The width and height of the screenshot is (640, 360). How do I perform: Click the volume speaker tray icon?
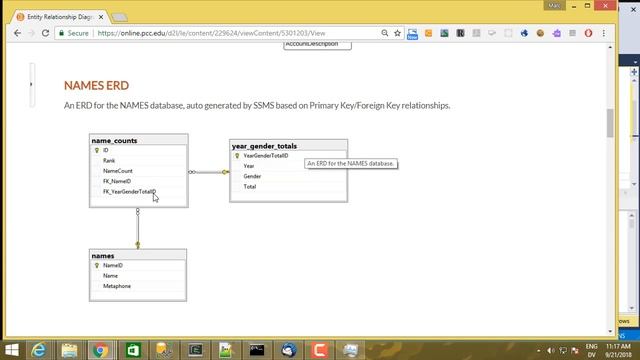point(550,351)
